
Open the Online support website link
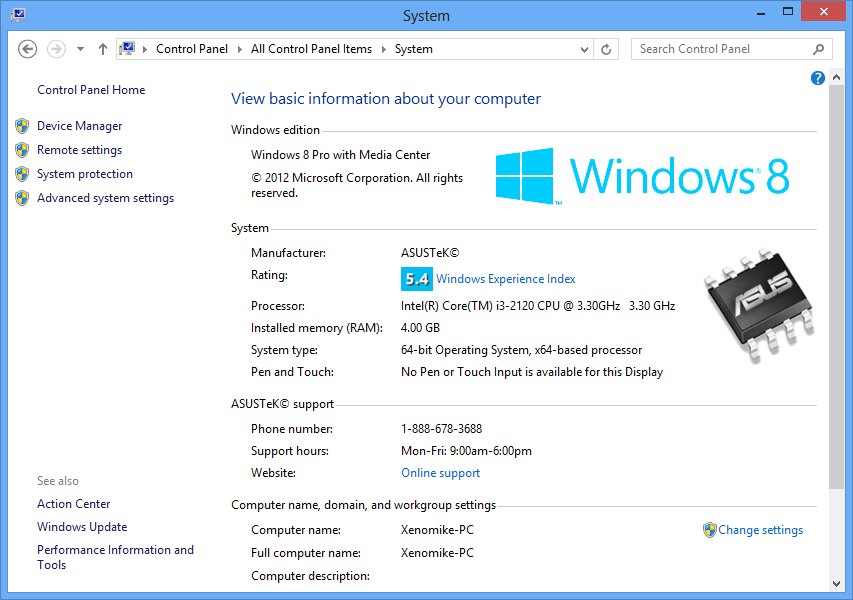[441, 473]
